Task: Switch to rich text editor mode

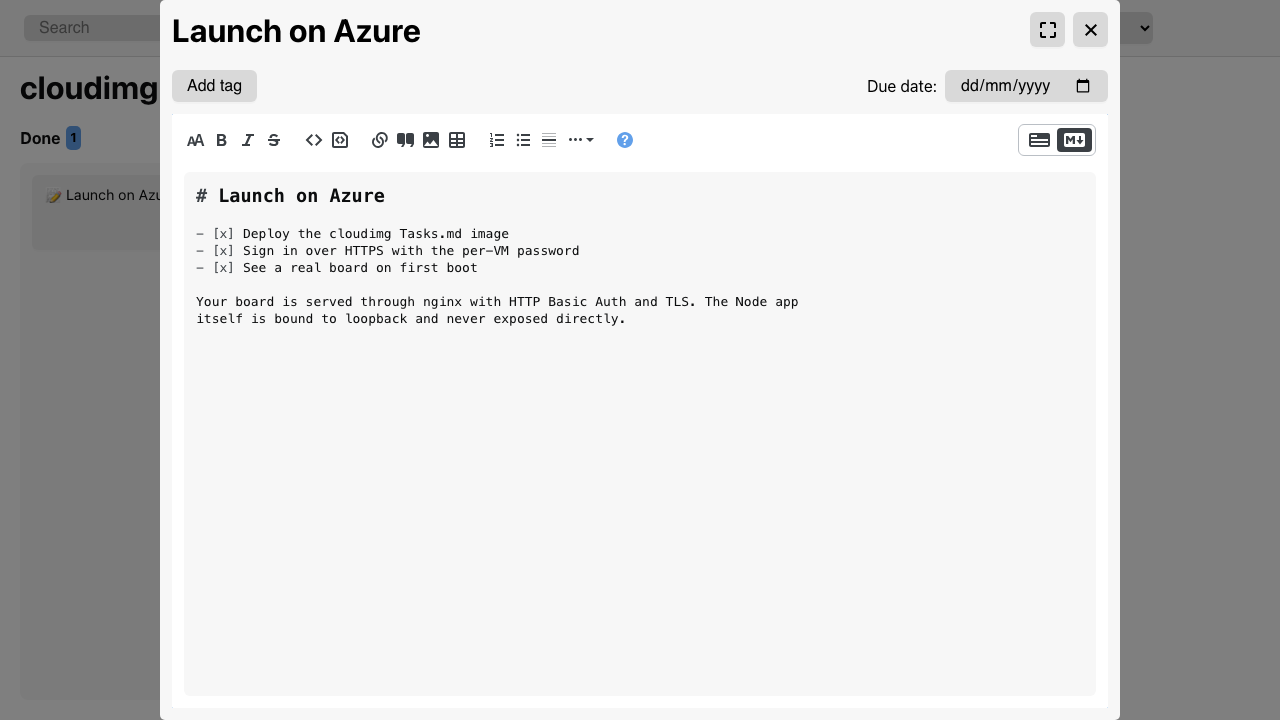Action: 1040,140
